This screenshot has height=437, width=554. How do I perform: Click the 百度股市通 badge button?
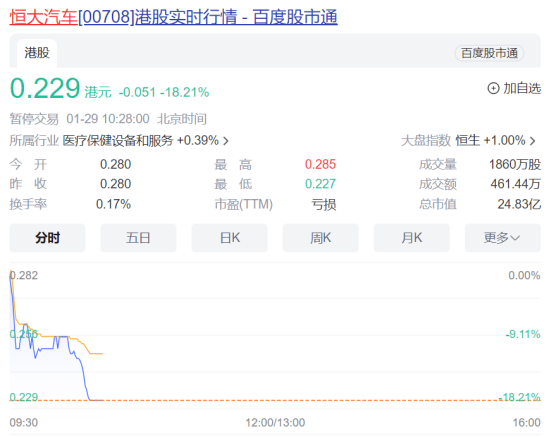(x=489, y=53)
